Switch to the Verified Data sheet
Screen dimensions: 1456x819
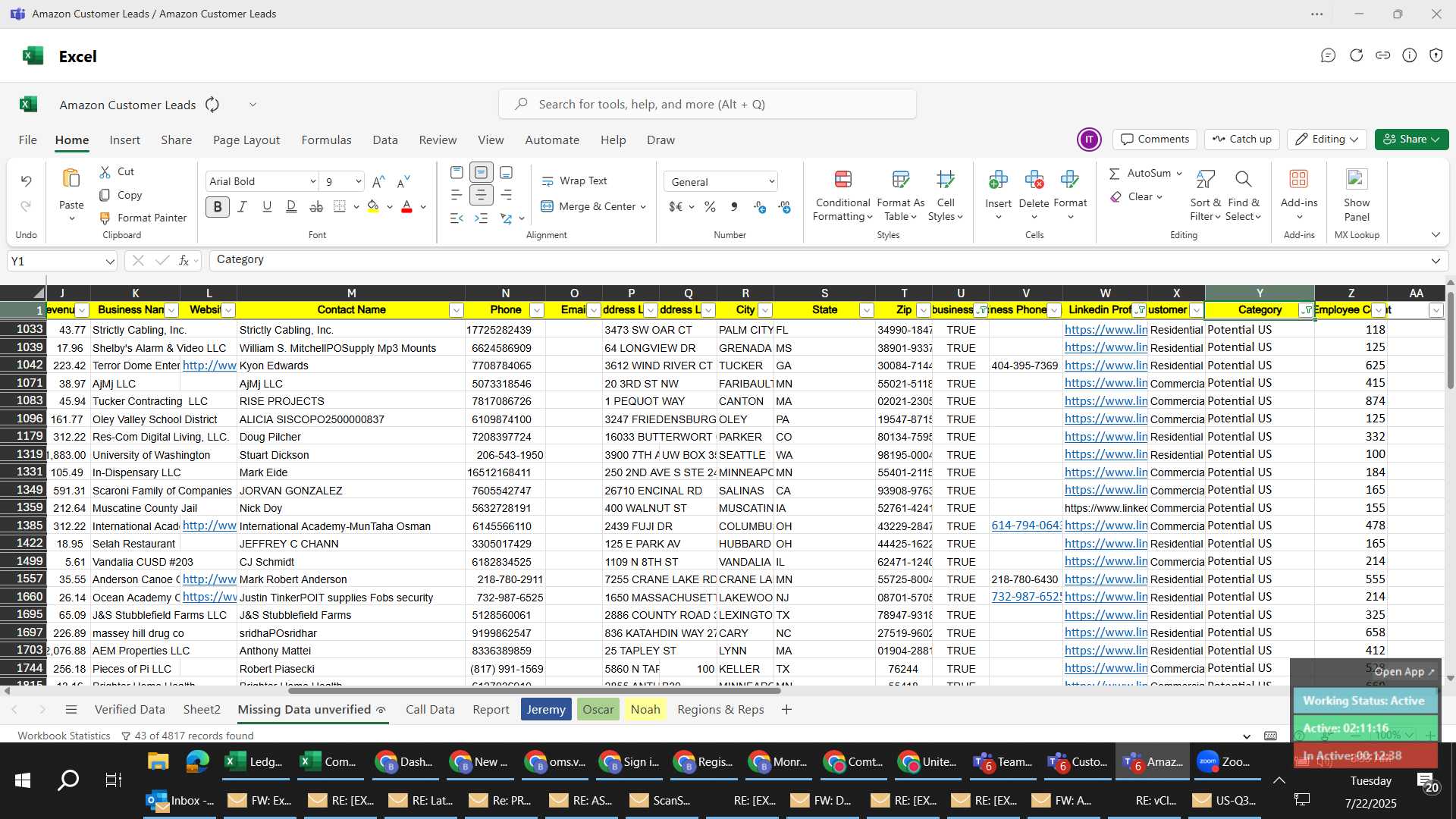[130, 710]
